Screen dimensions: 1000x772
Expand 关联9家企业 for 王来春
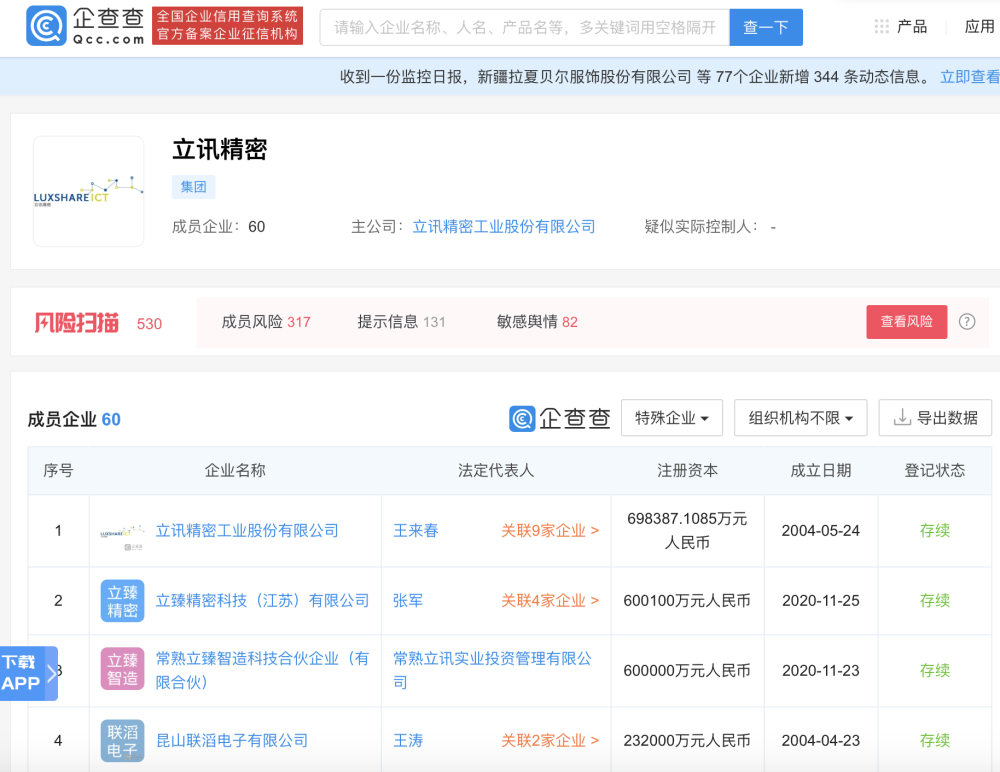point(550,531)
